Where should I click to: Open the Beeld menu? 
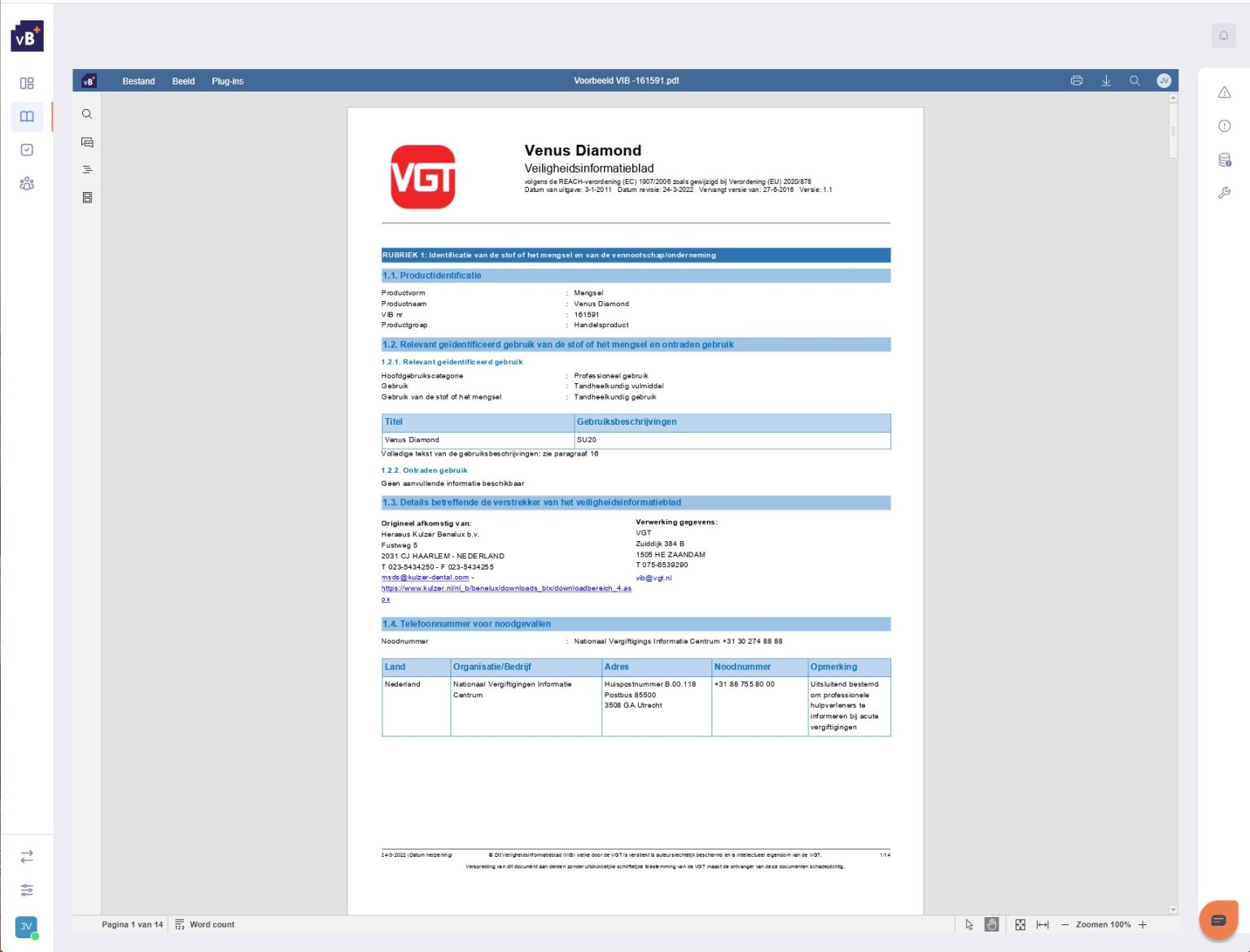click(x=183, y=81)
